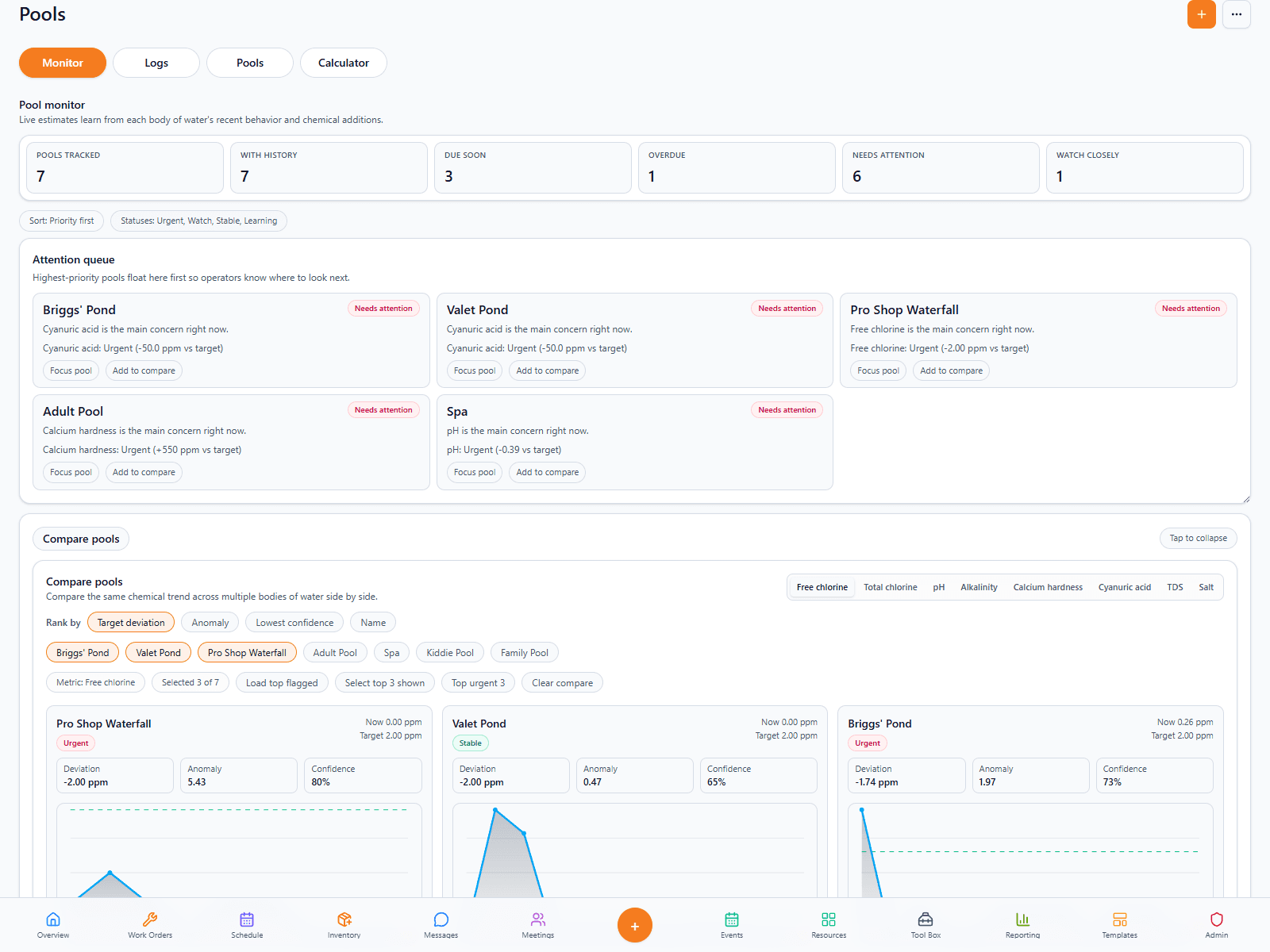Open the Sort: Priority first options
1270x952 pixels.
pyautogui.click(x=61, y=221)
